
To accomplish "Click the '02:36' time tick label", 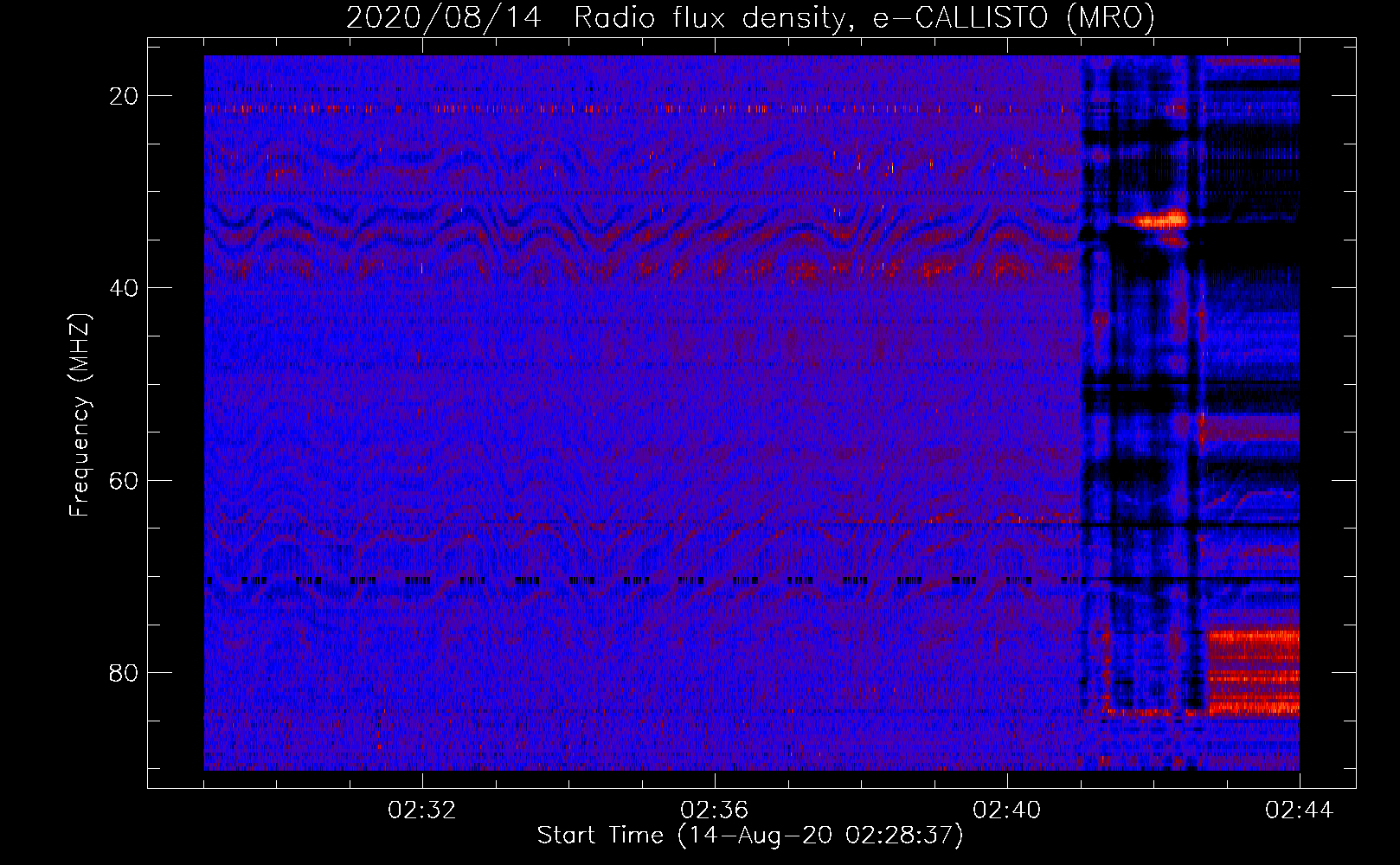I will (715, 811).
